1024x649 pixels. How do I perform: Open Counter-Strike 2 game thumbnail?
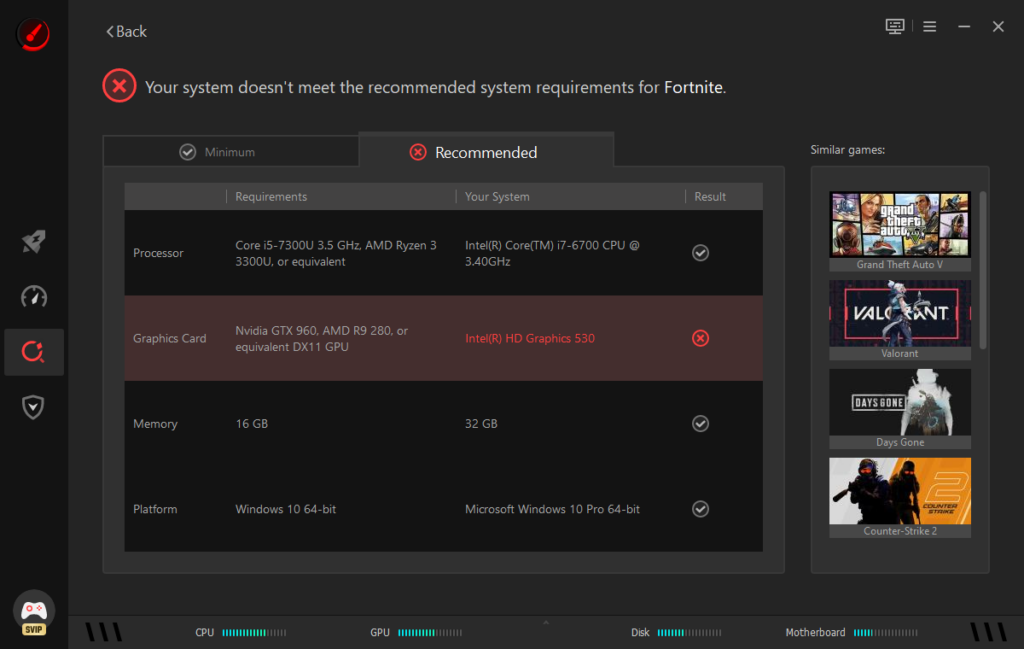(x=899, y=491)
